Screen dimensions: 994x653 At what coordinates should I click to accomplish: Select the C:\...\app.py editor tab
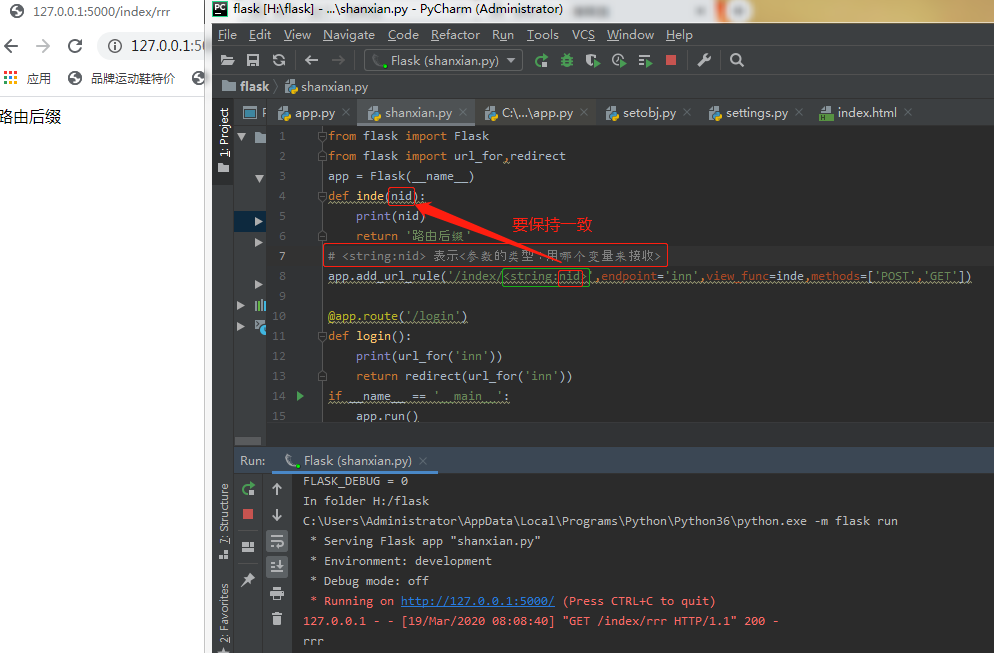[x=537, y=113]
